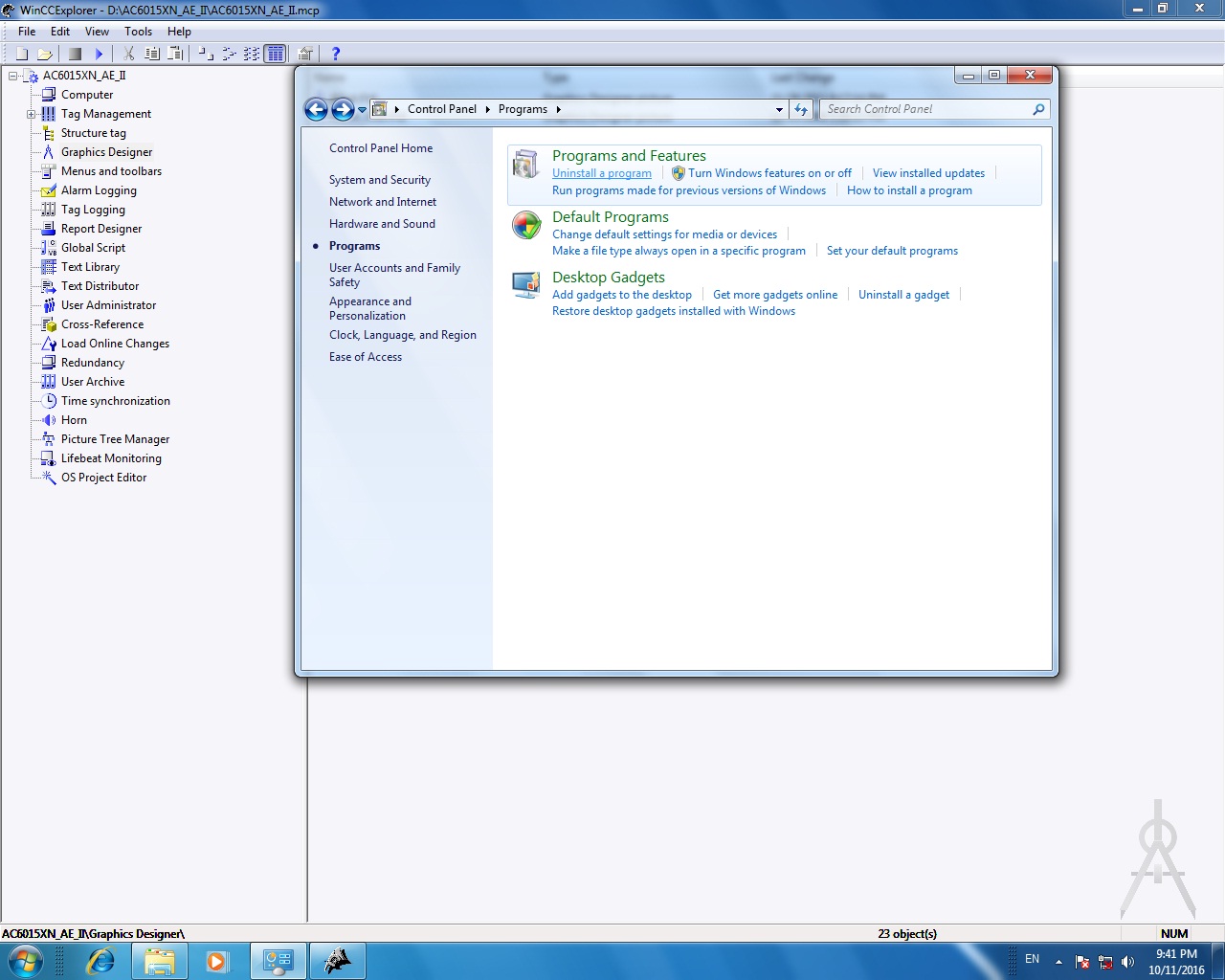Click the Properties toolbar icon
1225x980 pixels.
coord(305,54)
